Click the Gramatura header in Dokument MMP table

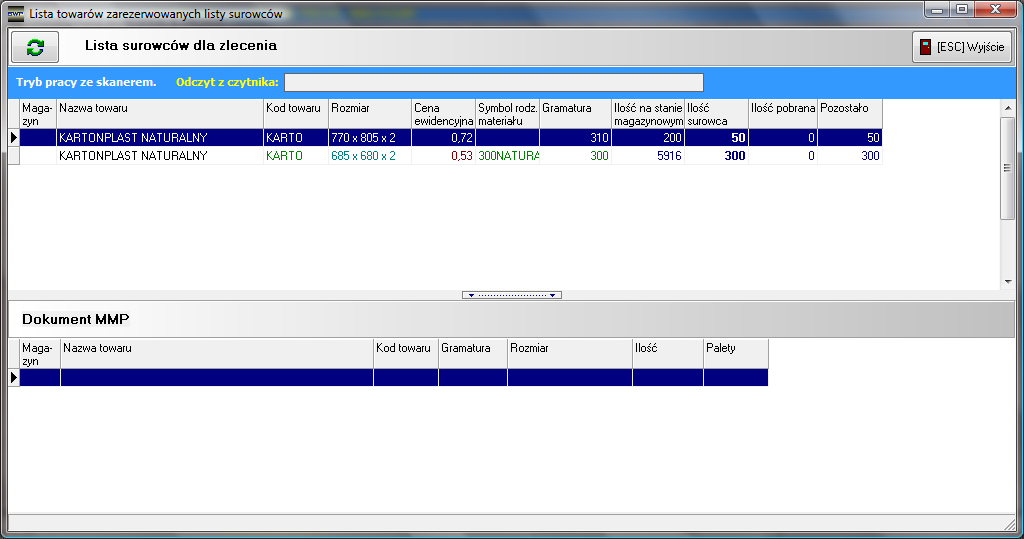click(x=472, y=354)
